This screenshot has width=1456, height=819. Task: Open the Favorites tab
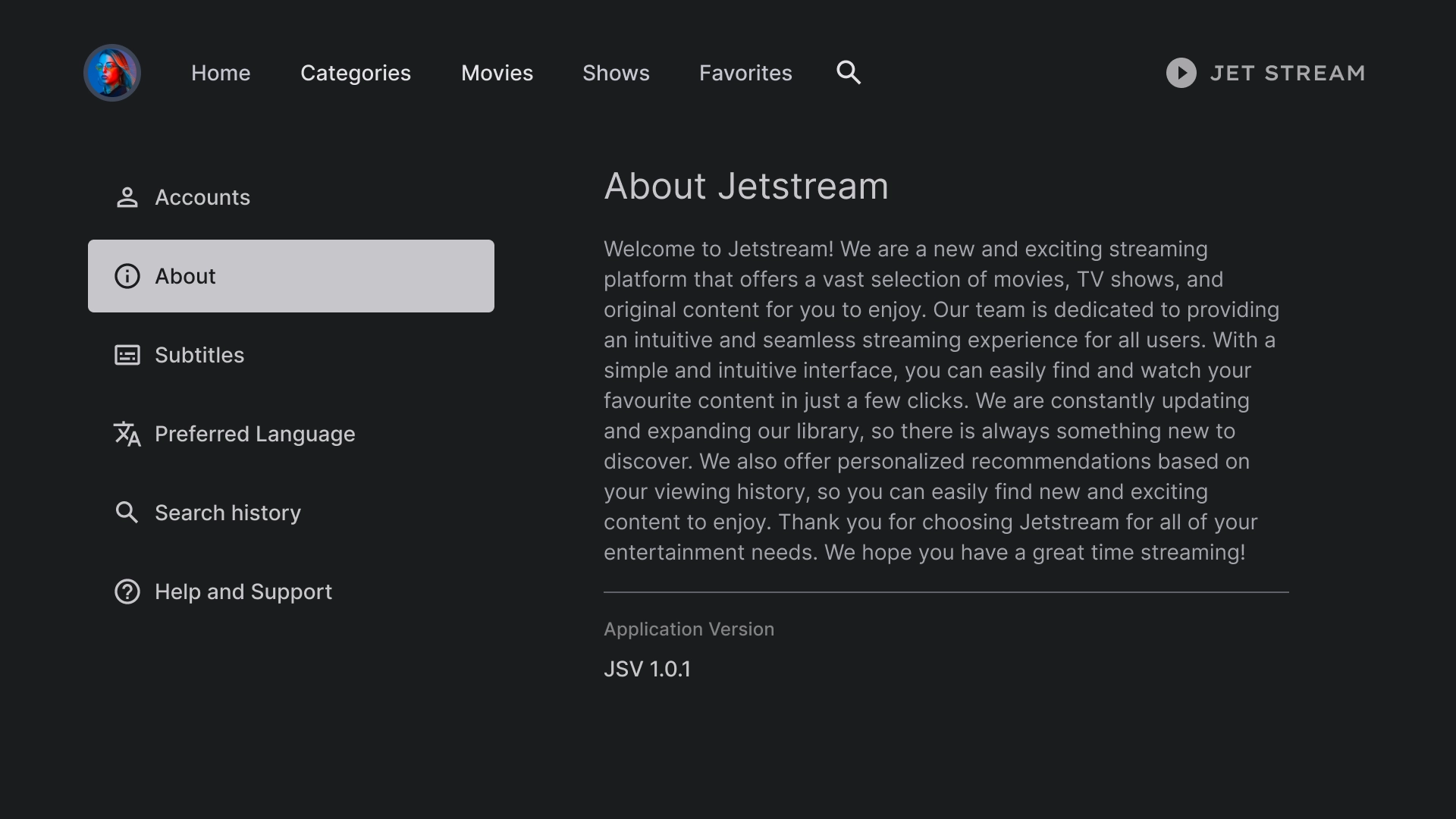tap(745, 73)
